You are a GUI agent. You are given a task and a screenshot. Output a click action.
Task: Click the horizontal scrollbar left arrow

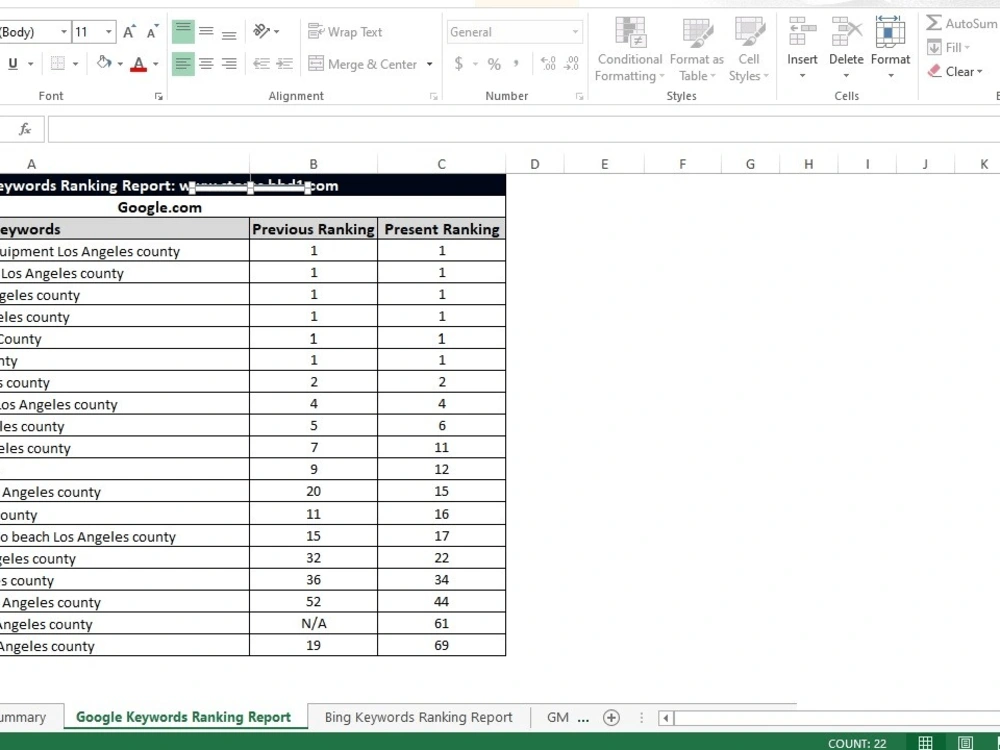tap(666, 718)
